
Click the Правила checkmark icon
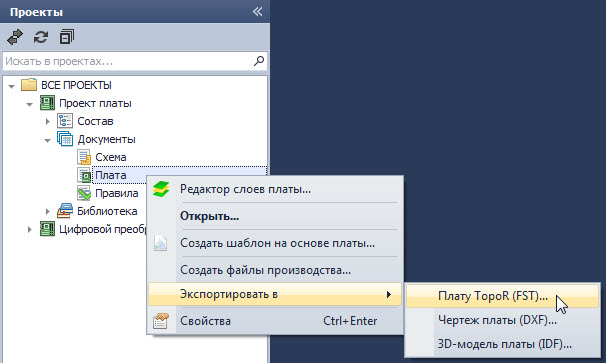(84, 193)
